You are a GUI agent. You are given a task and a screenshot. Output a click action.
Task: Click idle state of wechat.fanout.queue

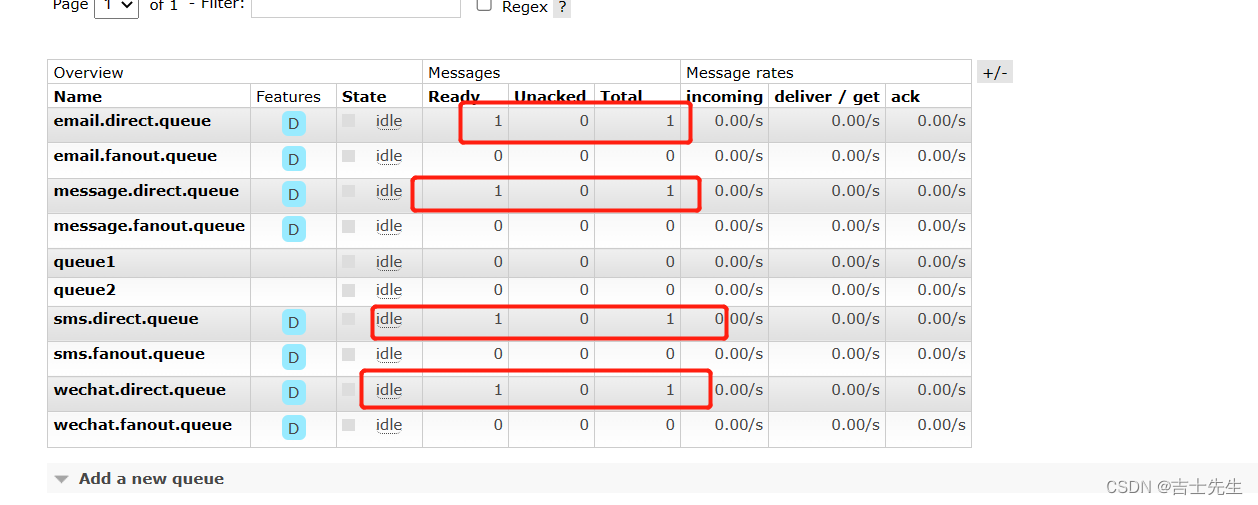pyautogui.click(x=389, y=425)
